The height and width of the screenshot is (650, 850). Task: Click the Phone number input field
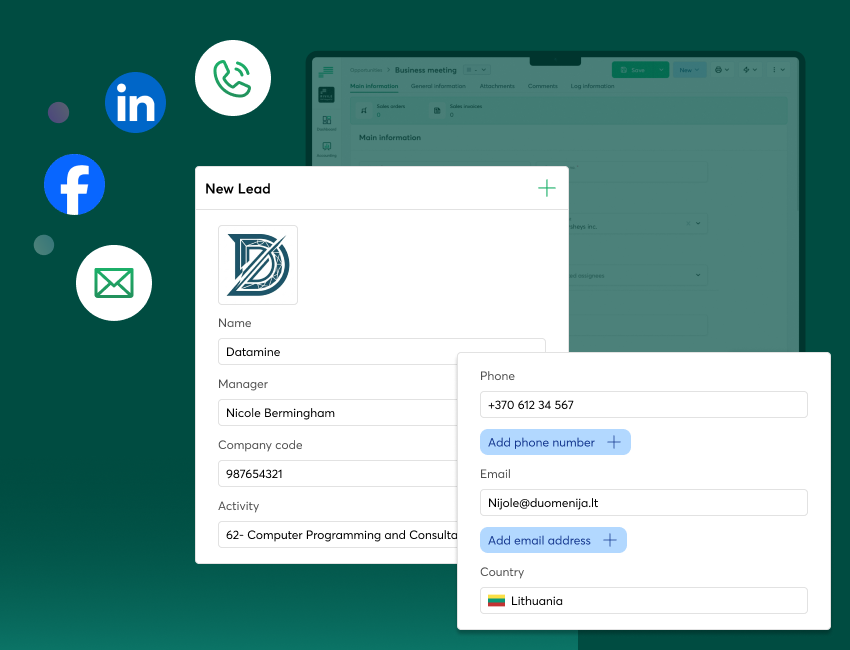pyautogui.click(x=643, y=404)
